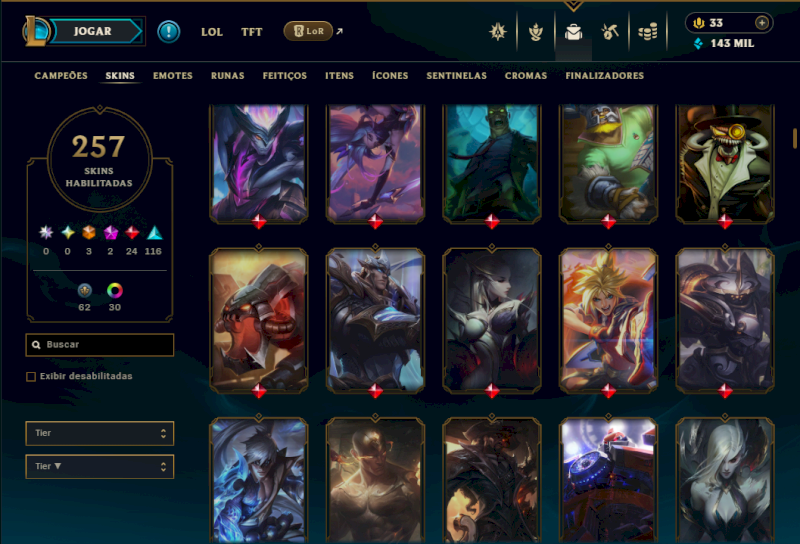Open the Collection bag icon
Image resolution: width=800 pixels, height=544 pixels.
coord(573,33)
